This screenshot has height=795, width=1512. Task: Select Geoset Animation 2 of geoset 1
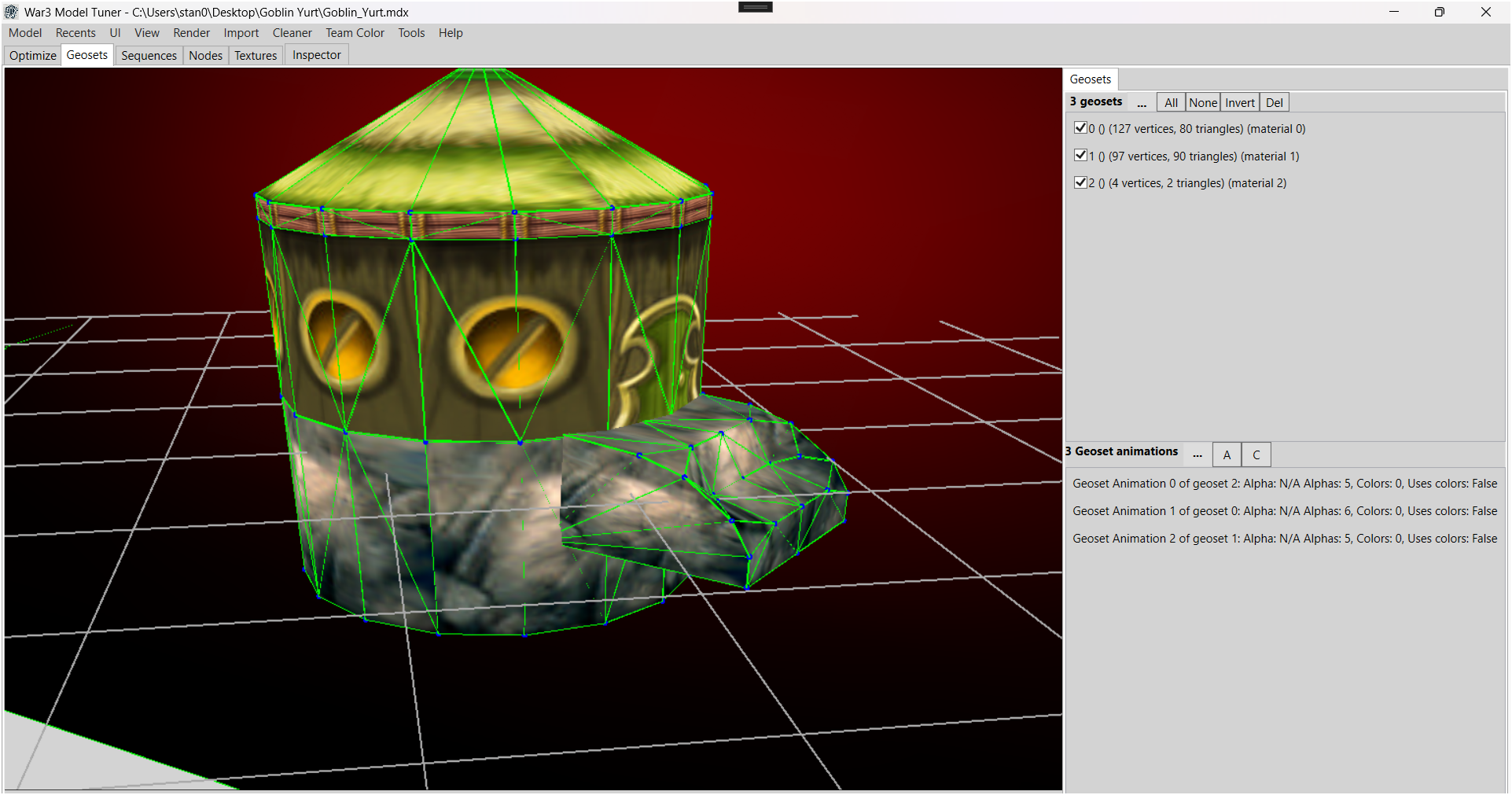(x=1285, y=539)
